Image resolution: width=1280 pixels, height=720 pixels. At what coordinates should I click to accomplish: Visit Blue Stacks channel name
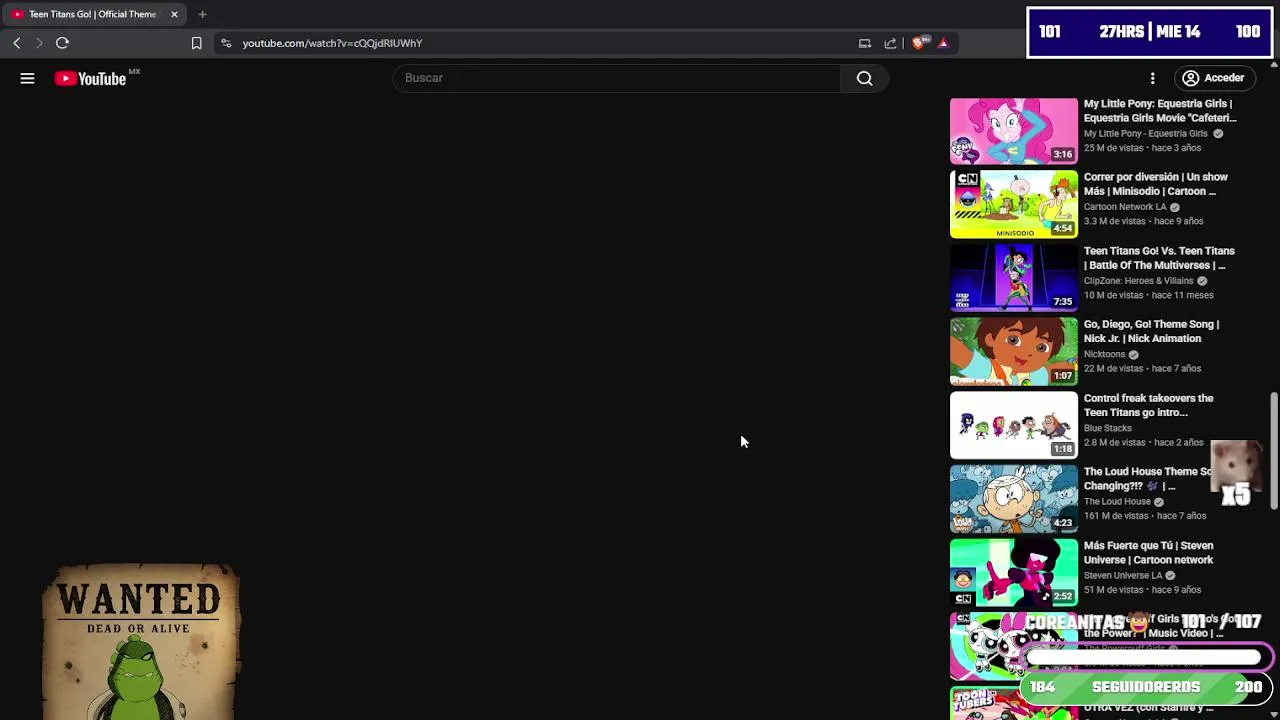tap(1108, 428)
